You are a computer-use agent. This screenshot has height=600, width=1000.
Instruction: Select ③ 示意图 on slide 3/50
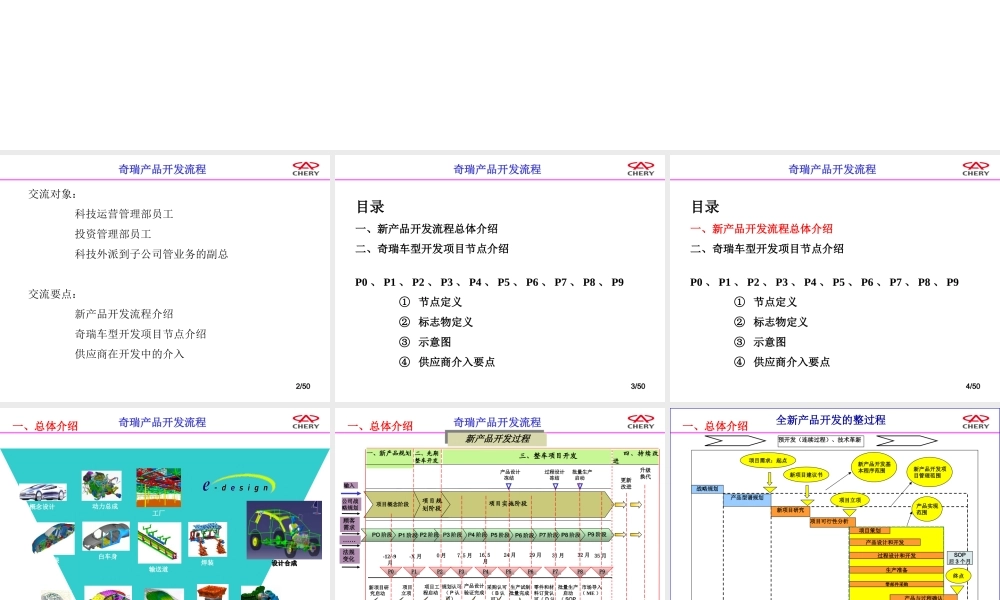425,342
